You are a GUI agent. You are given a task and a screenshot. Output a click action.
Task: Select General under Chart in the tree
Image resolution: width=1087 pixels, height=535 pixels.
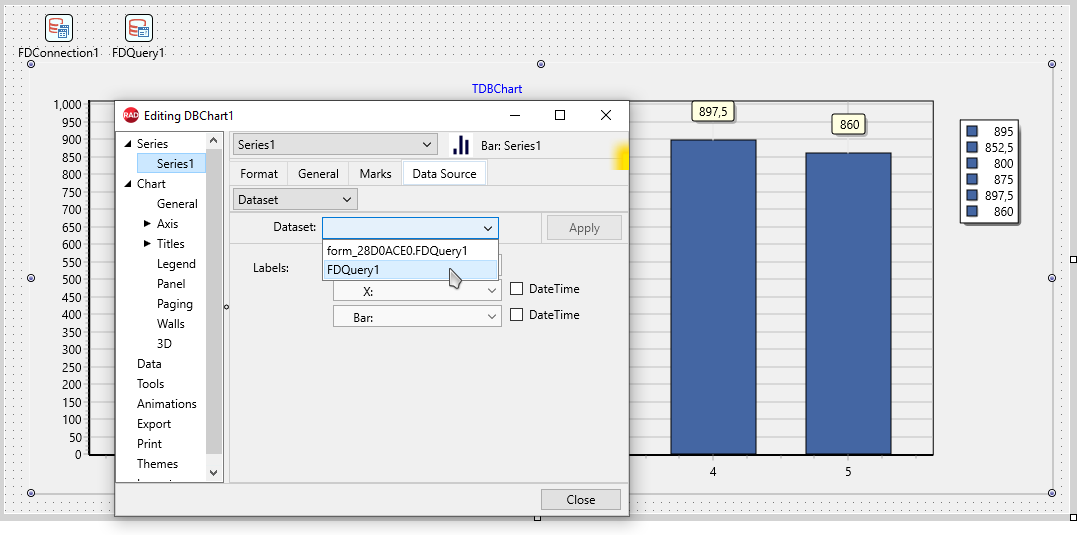pyautogui.click(x=177, y=204)
